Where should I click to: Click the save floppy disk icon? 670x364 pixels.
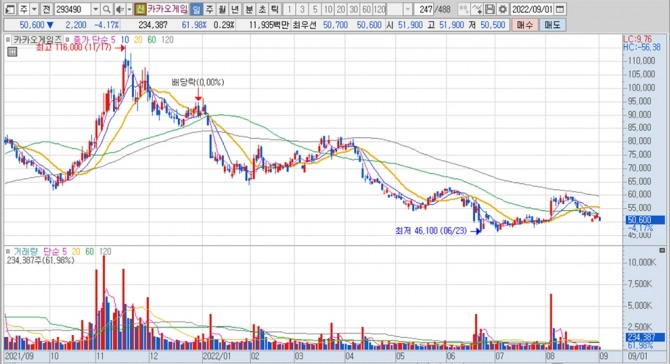click(x=490, y=9)
